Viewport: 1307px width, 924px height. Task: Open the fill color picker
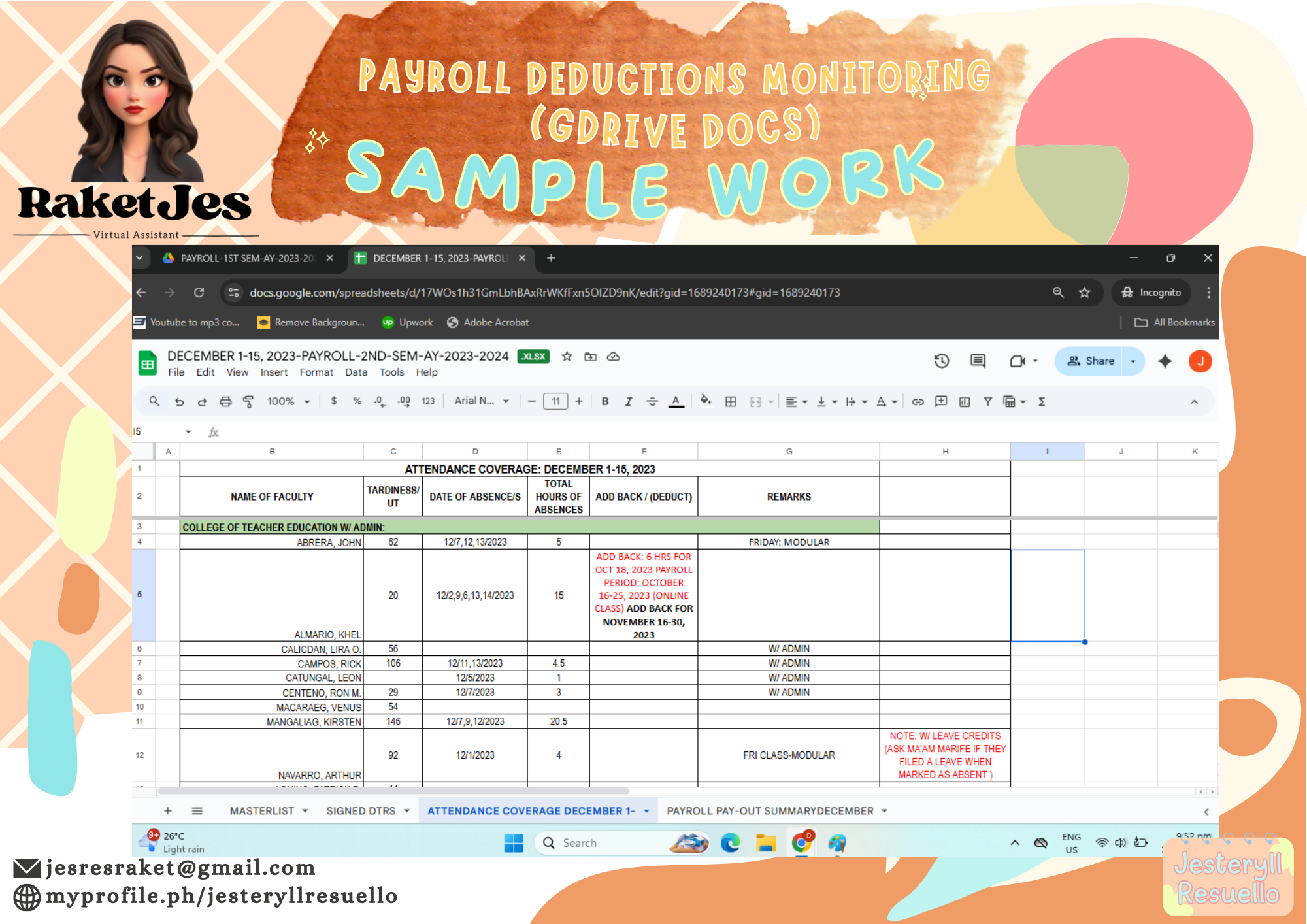tap(706, 401)
